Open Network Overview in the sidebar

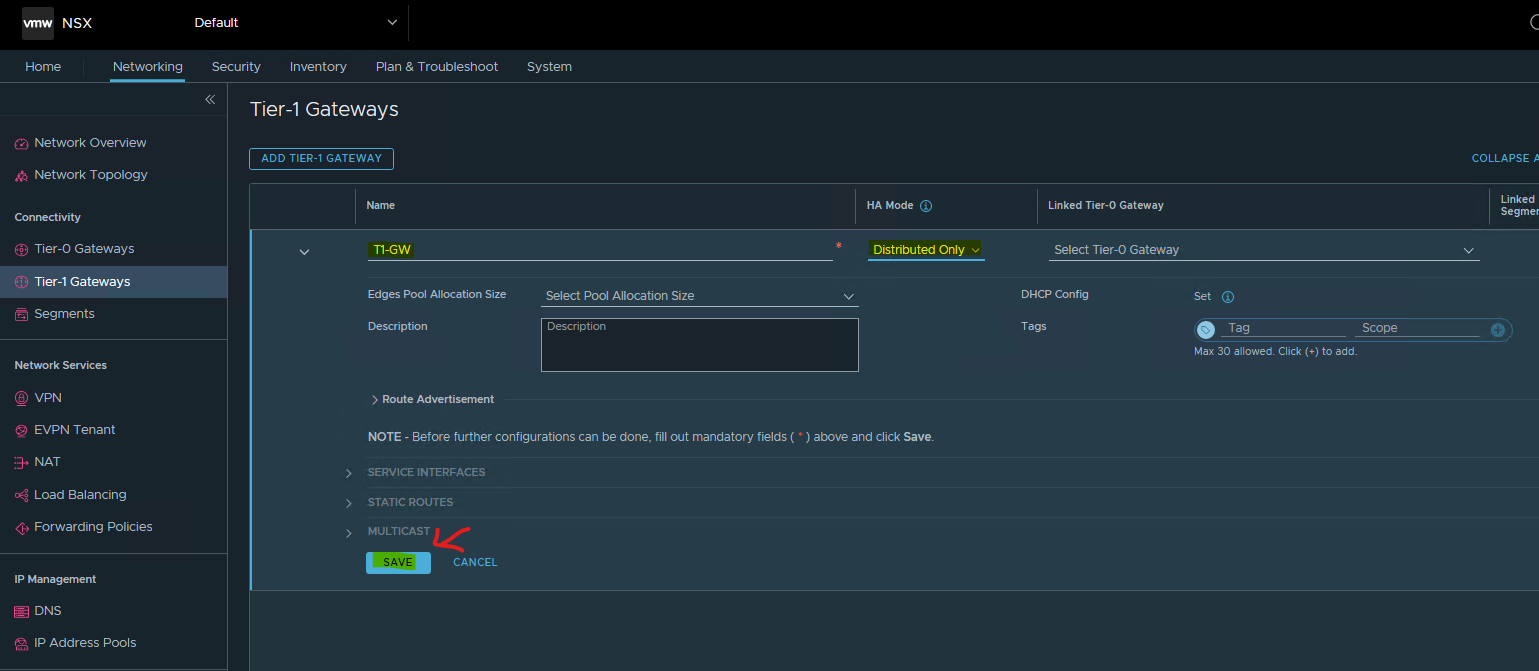coord(90,143)
